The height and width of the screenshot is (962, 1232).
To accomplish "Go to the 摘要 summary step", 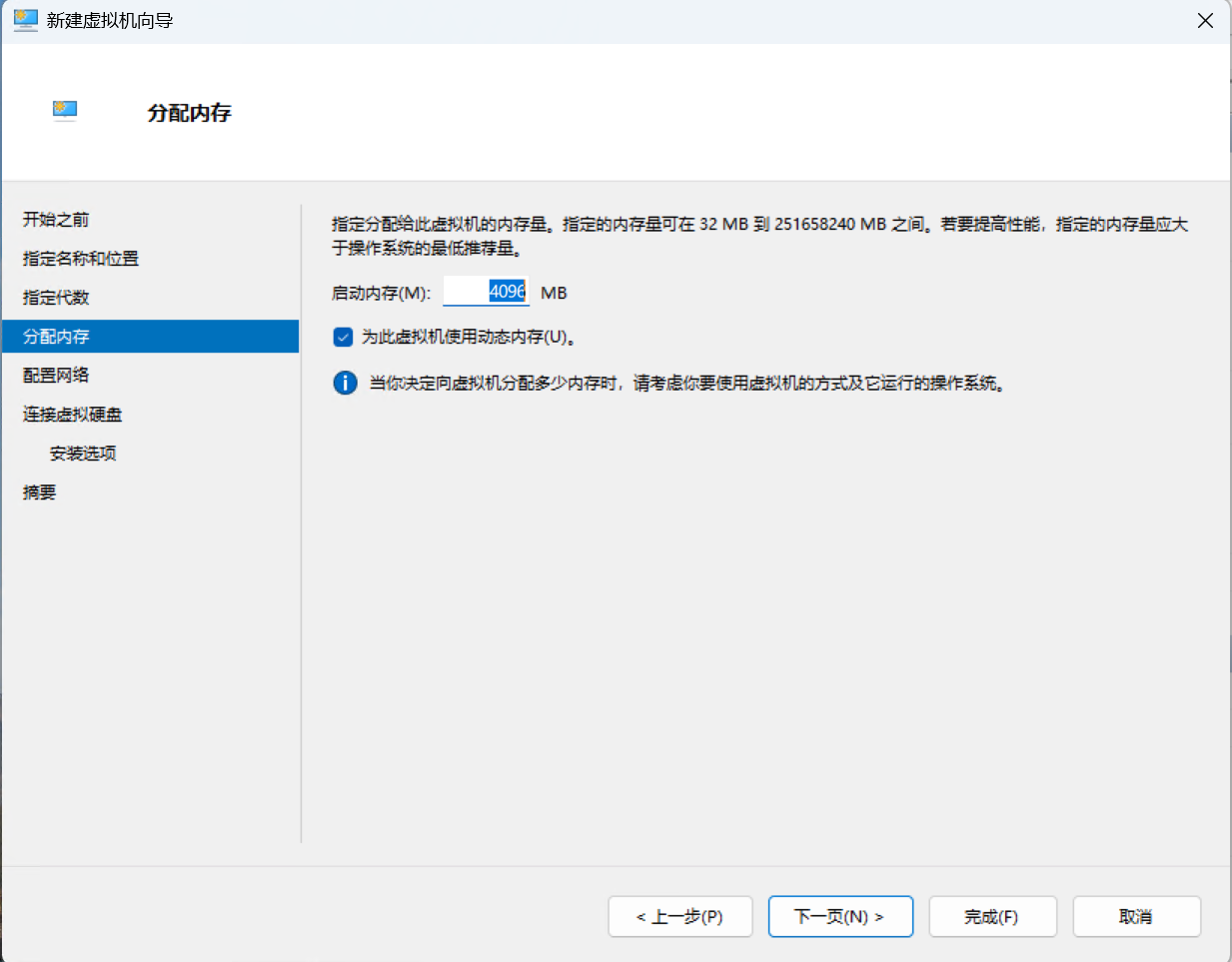I will point(38,491).
